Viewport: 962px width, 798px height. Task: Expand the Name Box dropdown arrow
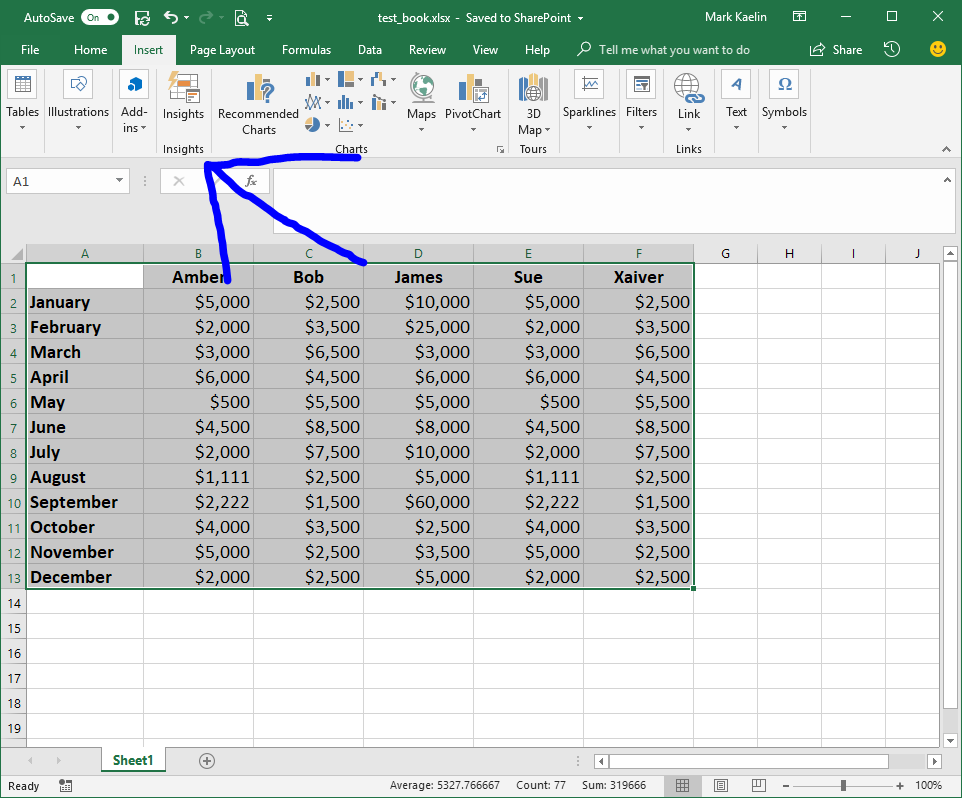point(120,181)
